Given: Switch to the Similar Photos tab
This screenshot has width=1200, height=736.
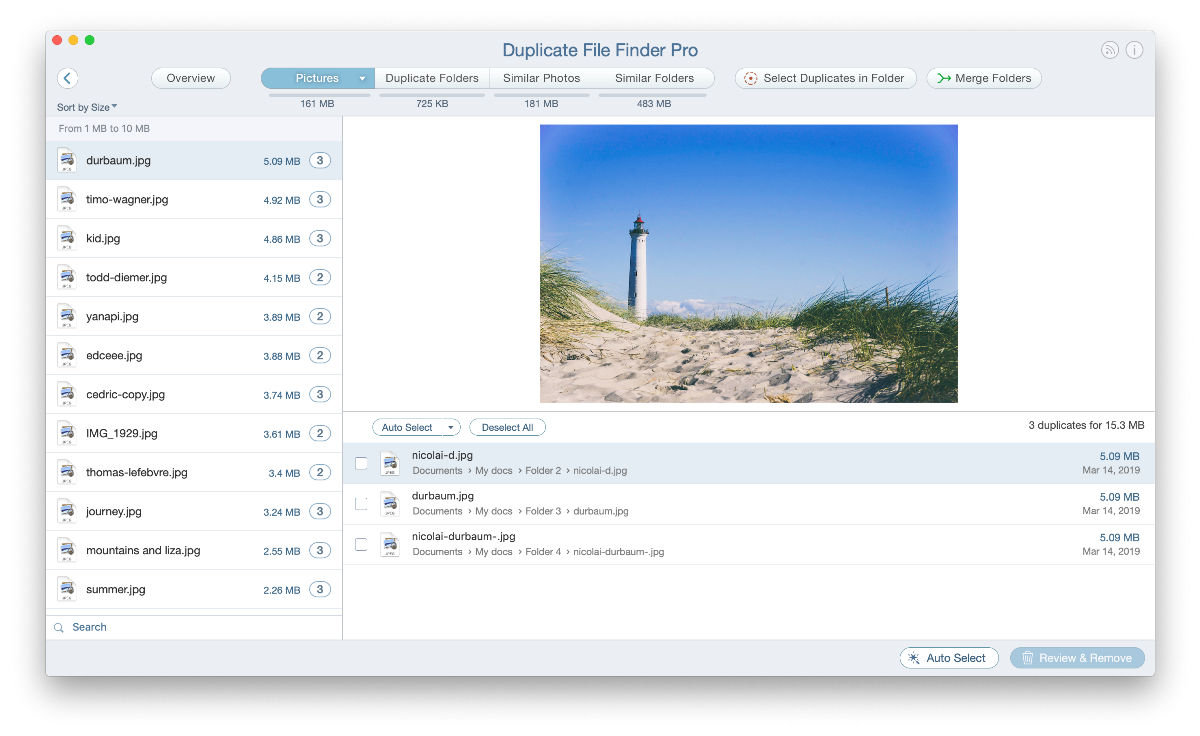Looking at the screenshot, I should point(542,78).
